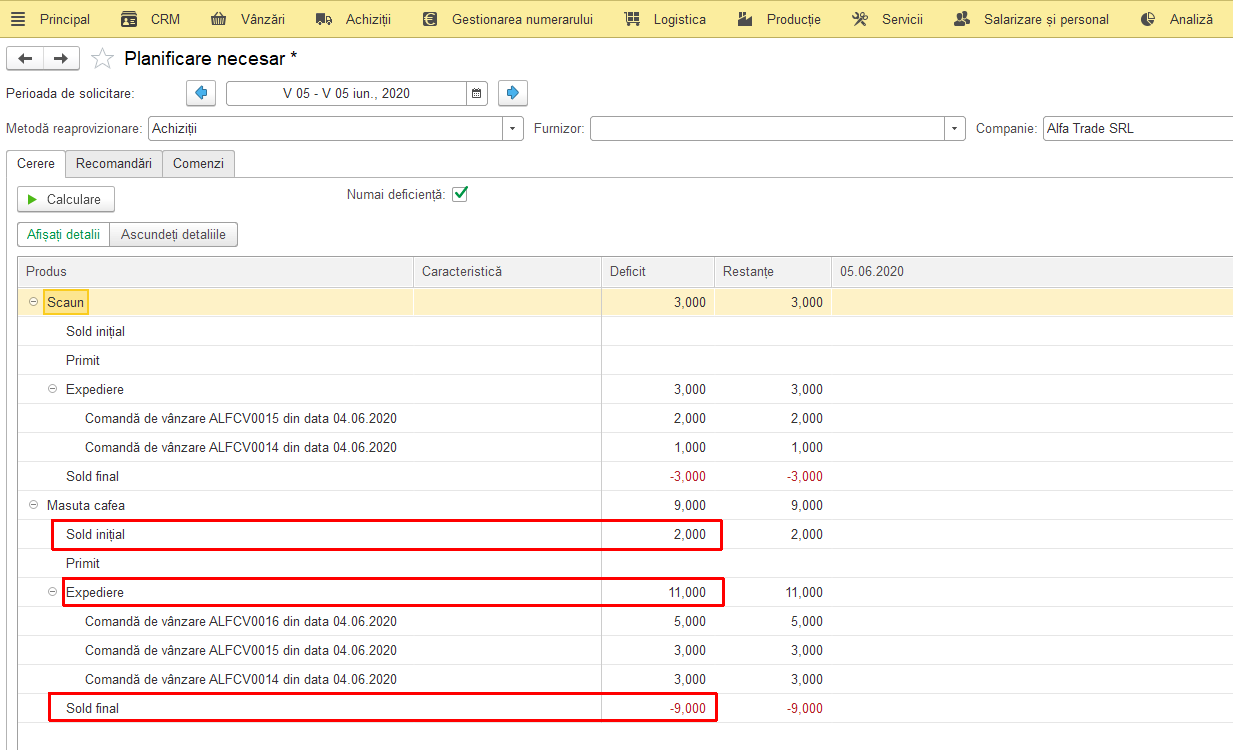Open the Principal menu
The width and height of the screenshot is (1233, 750).
(x=65, y=19)
